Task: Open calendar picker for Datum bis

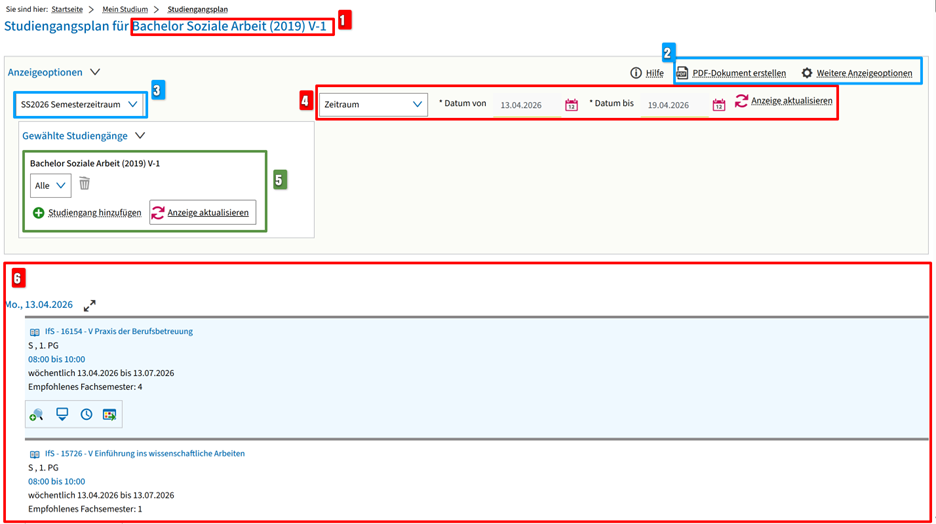Action: tap(718, 105)
